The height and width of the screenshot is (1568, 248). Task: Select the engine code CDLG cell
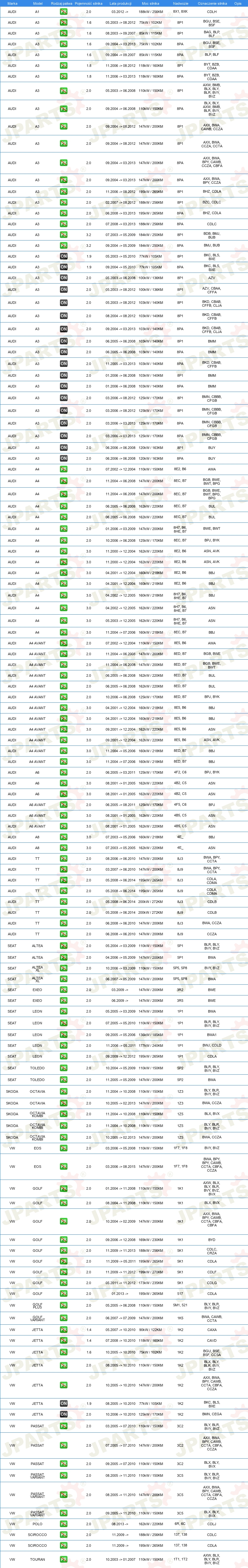coord(212,1283)
